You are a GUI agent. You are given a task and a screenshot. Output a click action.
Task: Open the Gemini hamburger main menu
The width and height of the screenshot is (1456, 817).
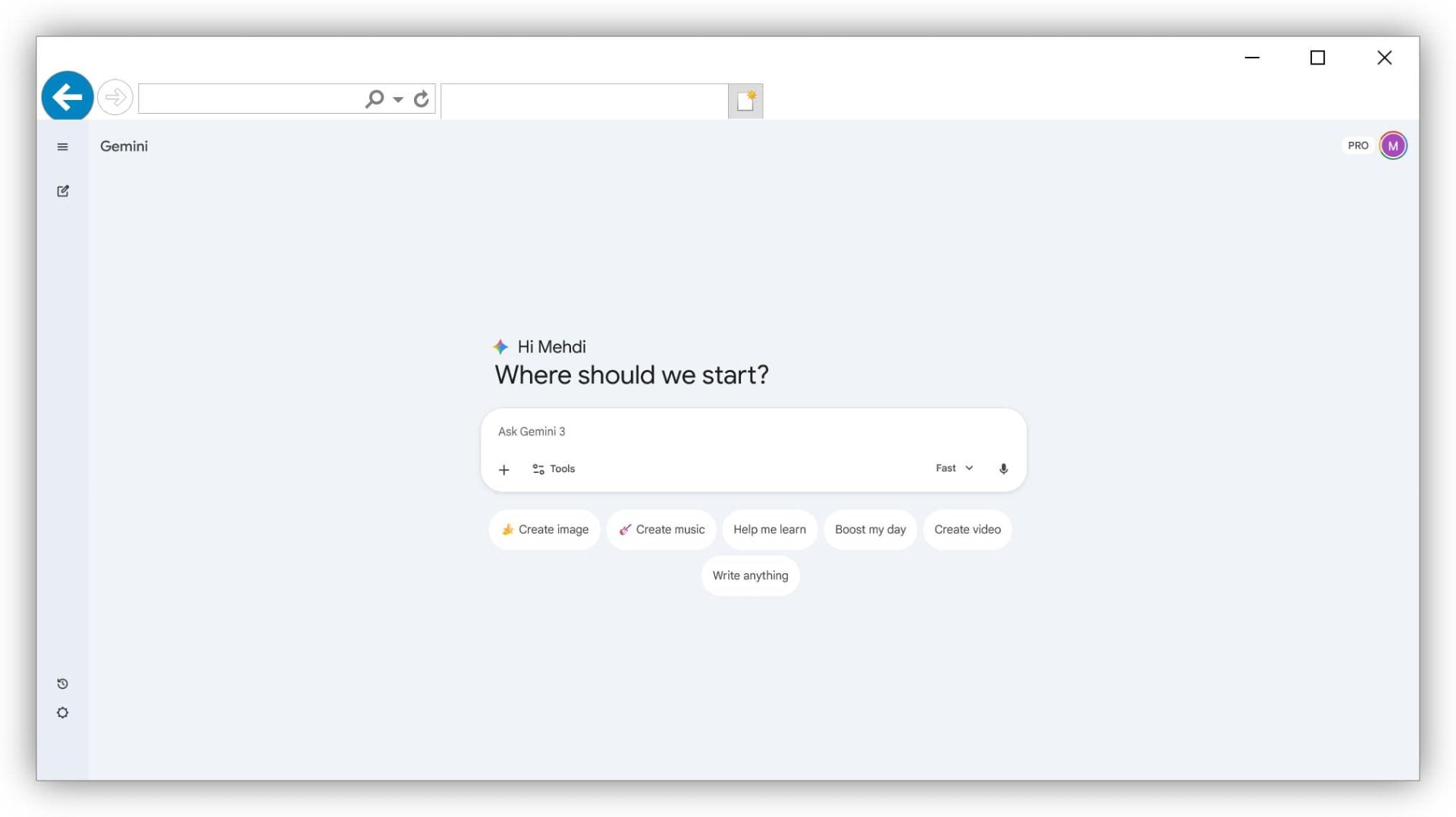(x=62, y=147)
